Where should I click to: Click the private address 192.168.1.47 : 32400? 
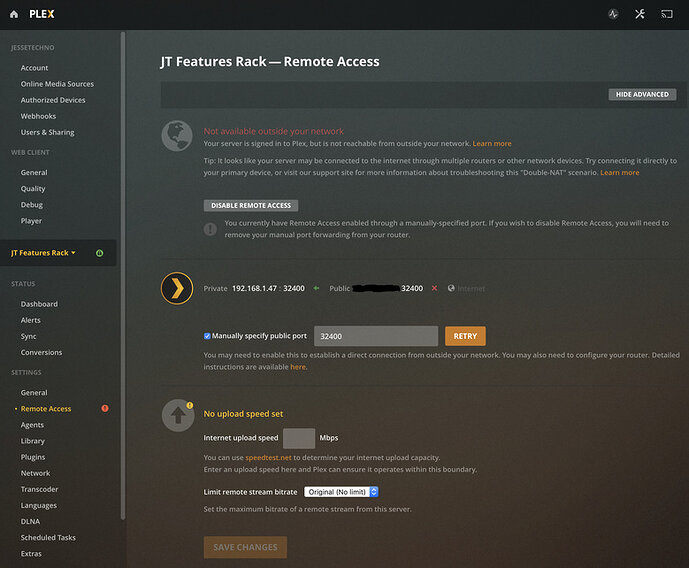tap(268, 289)
